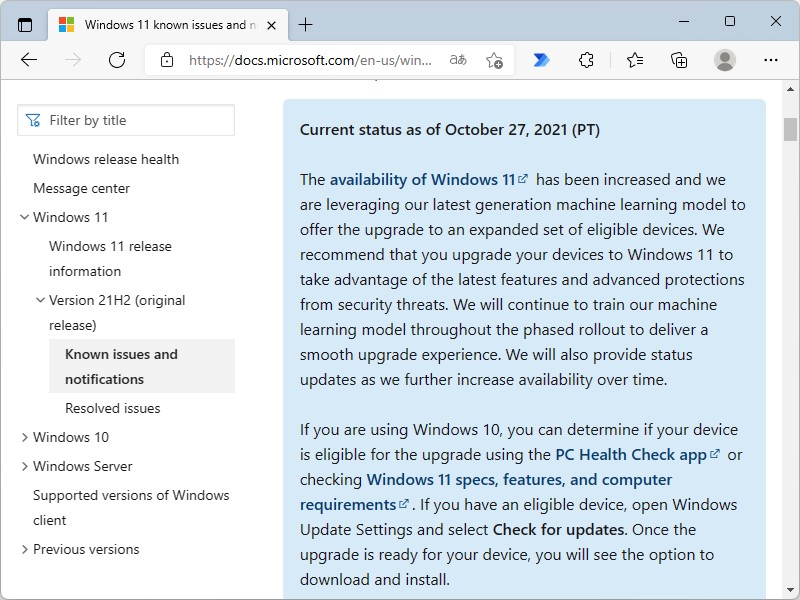Screen dimensions: 800x600
Task: Open the blue Power Automate extension icon
Action: (540, 60)
